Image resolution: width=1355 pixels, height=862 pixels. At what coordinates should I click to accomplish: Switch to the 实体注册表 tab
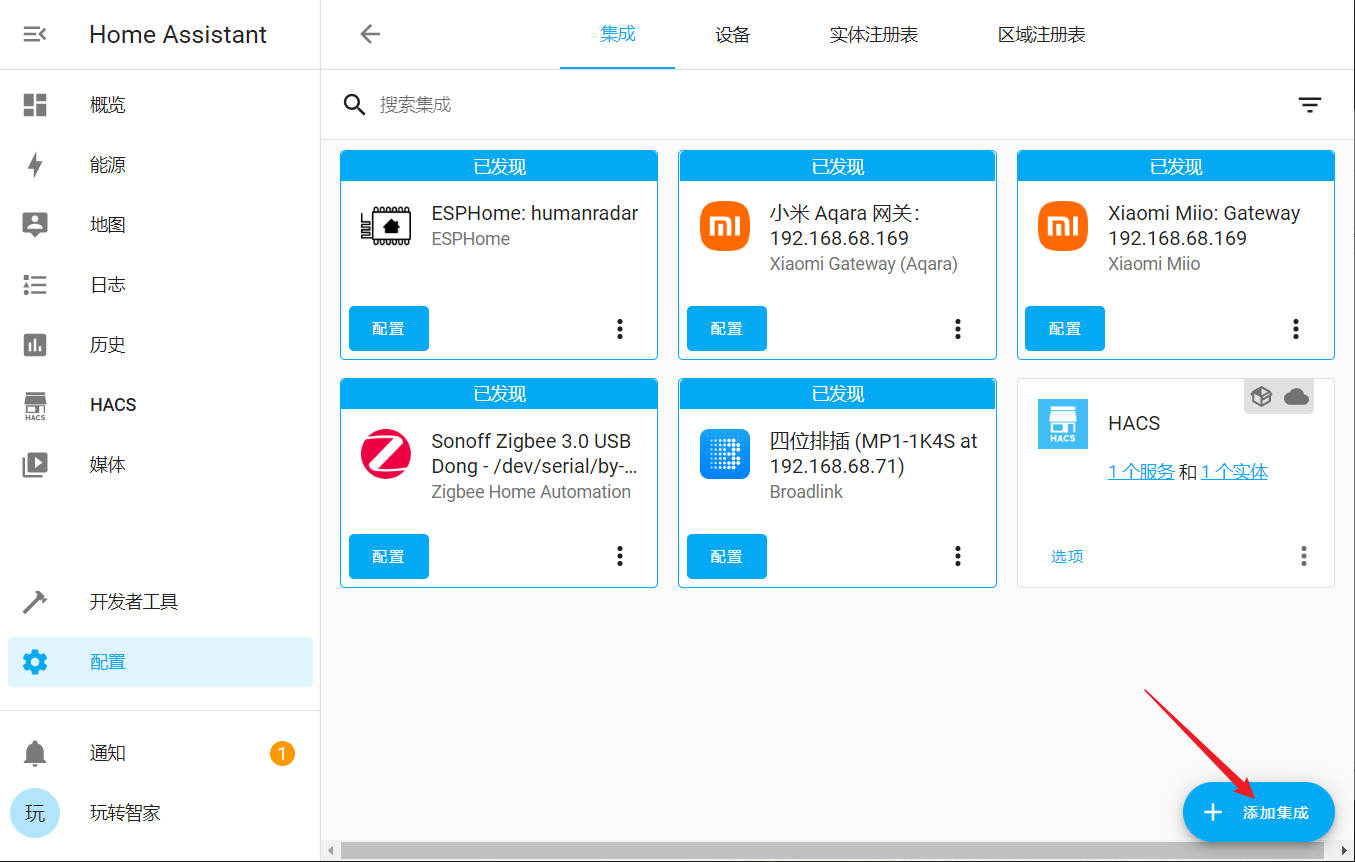pyautogui.click(x=874, y=34)
